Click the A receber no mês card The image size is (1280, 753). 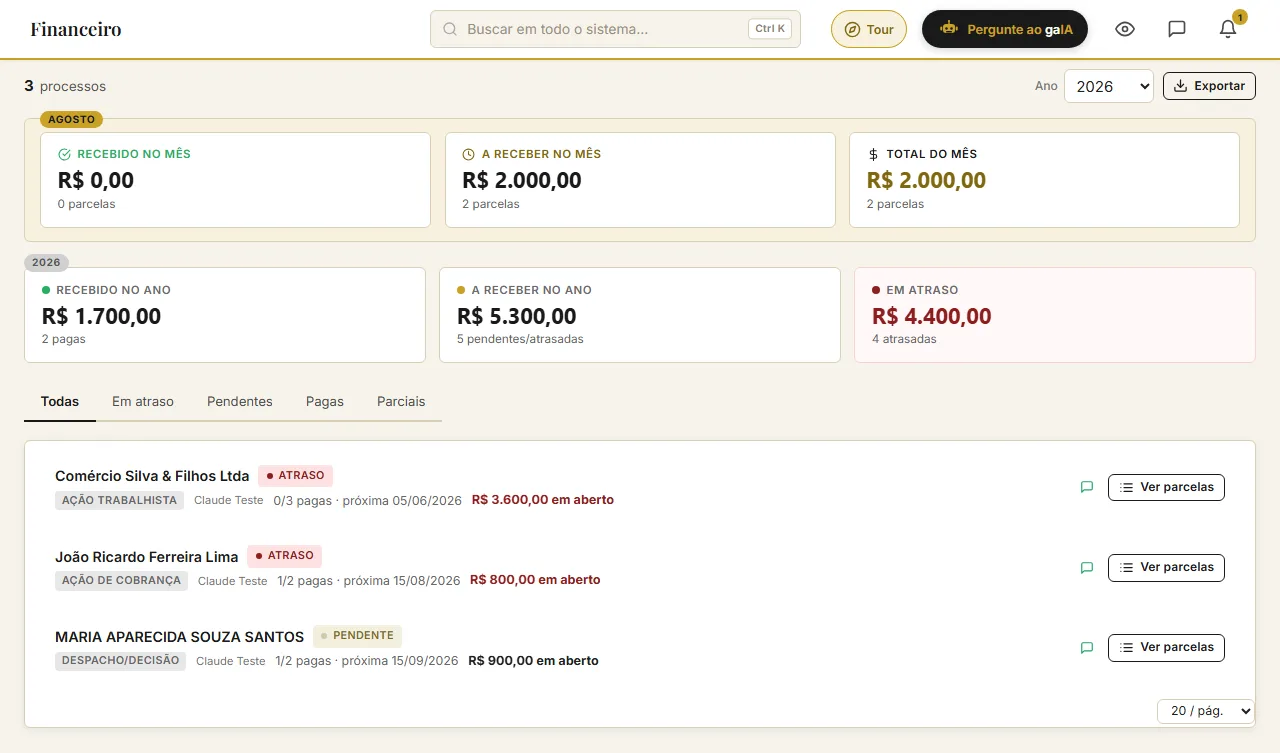pyautogui.click(x=640, y=180)
